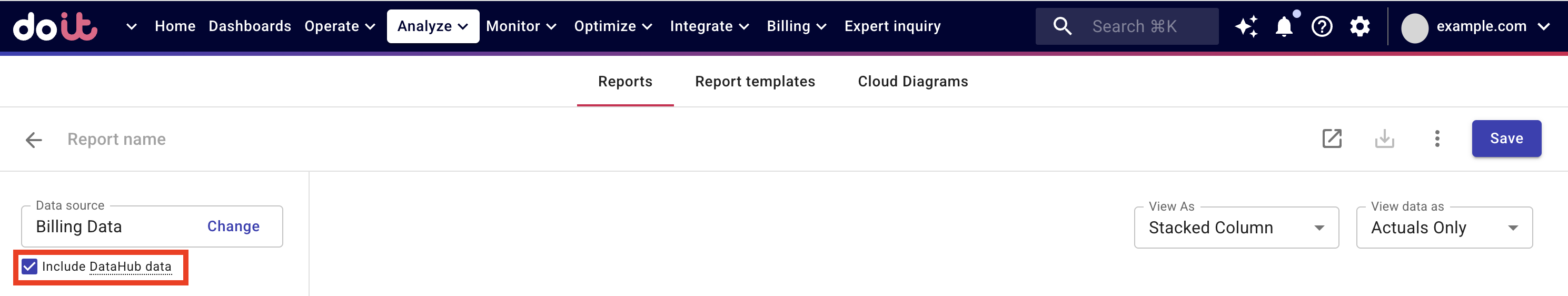1568x296 pixels.
Task: Click the DoiT logo
Action: [x=55, y=26]
